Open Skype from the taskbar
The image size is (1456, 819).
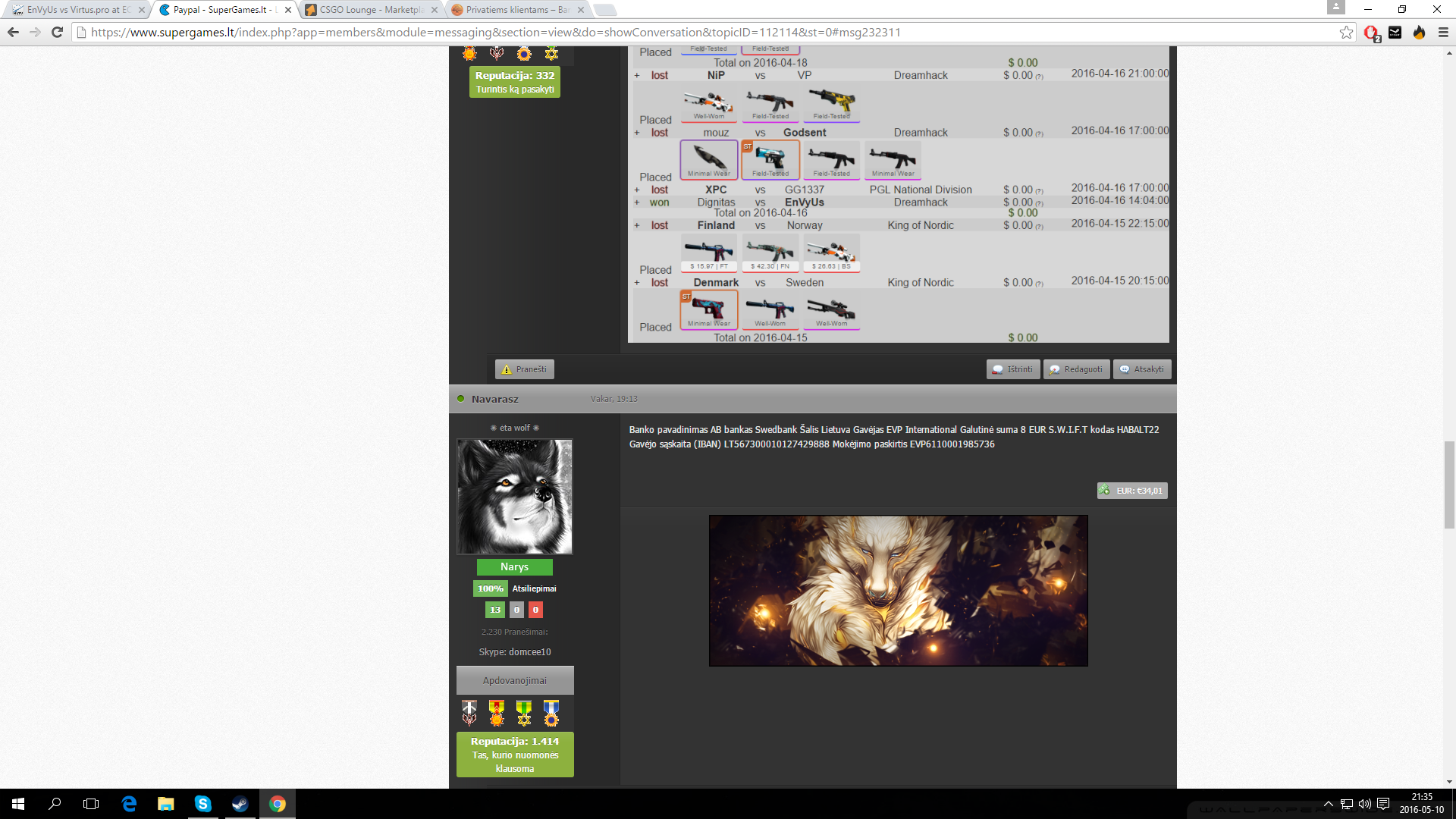202,804
